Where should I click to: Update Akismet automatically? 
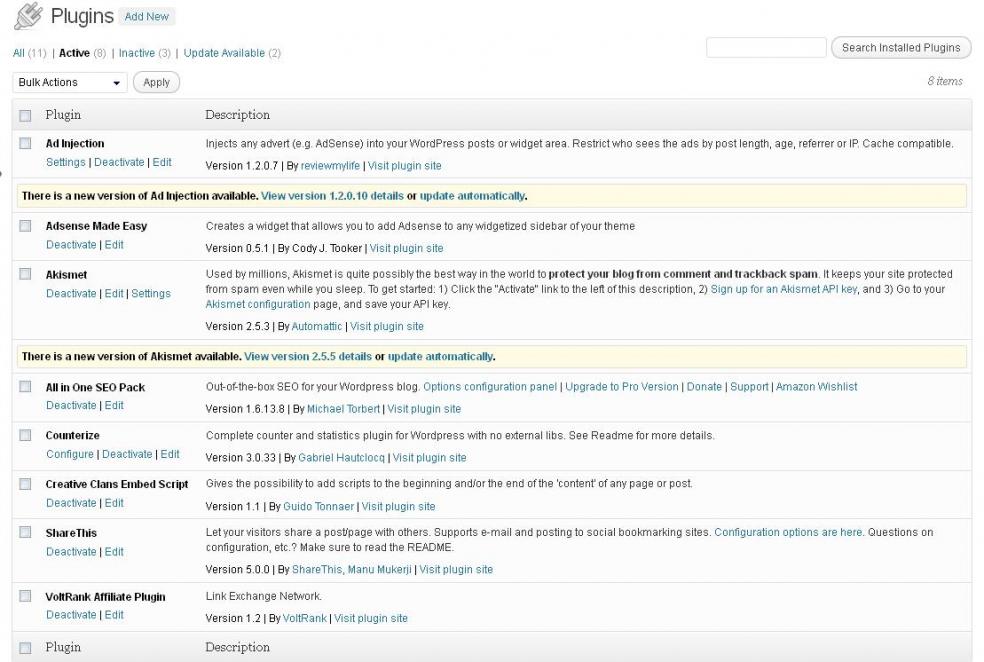coord(441,356)
